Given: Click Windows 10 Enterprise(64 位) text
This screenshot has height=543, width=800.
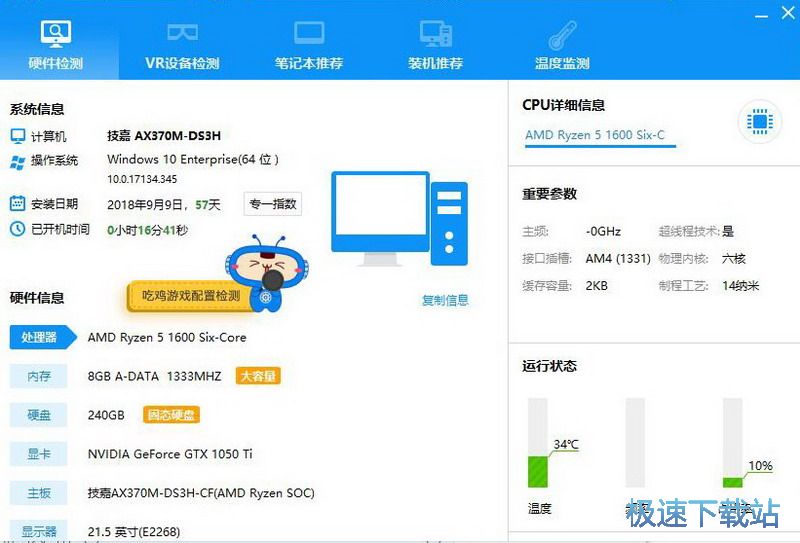Looking at the screenshot, I should point(193,159).
